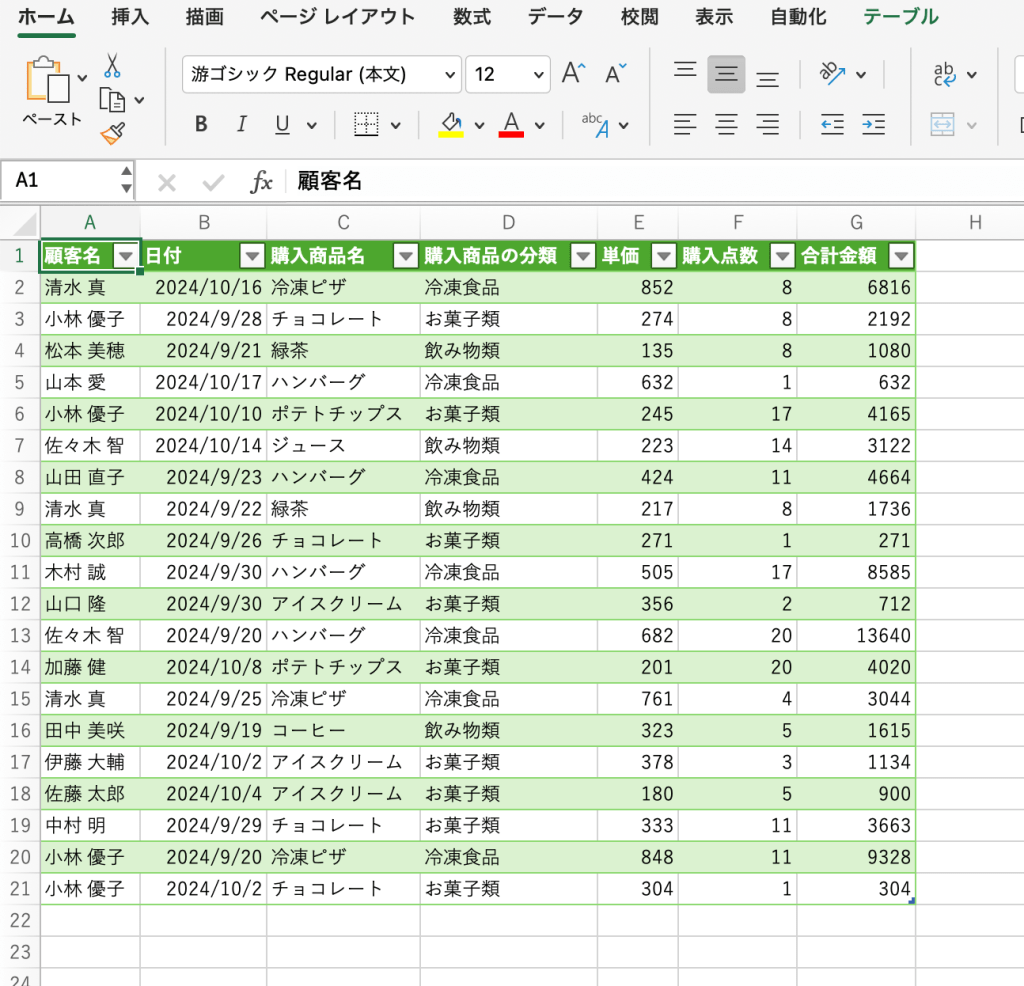Image resolution: width=1024 pixels, height=986 pixels.
Task: Open the font name dropdown
Action: pos(448,75)
